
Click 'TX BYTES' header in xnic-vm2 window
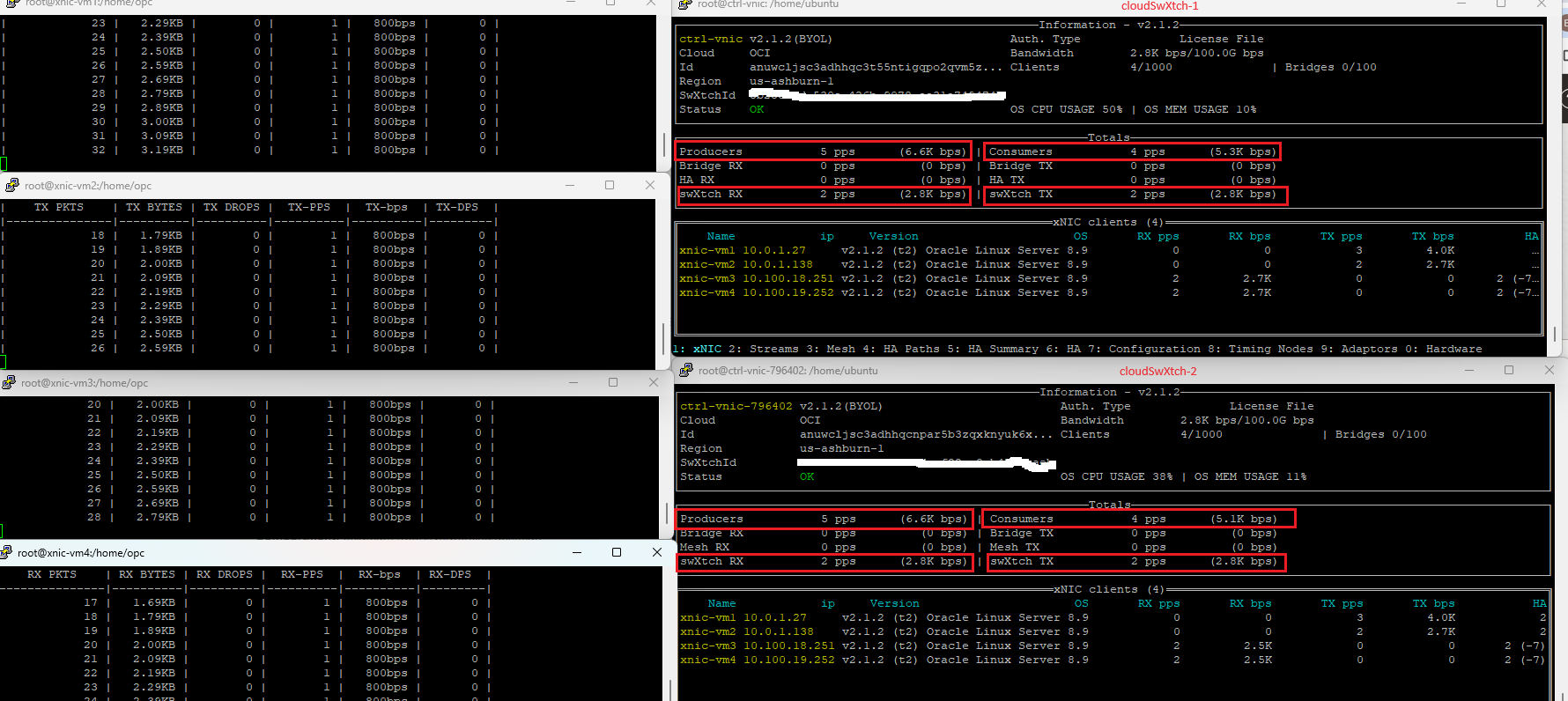[x=154, y=208]
